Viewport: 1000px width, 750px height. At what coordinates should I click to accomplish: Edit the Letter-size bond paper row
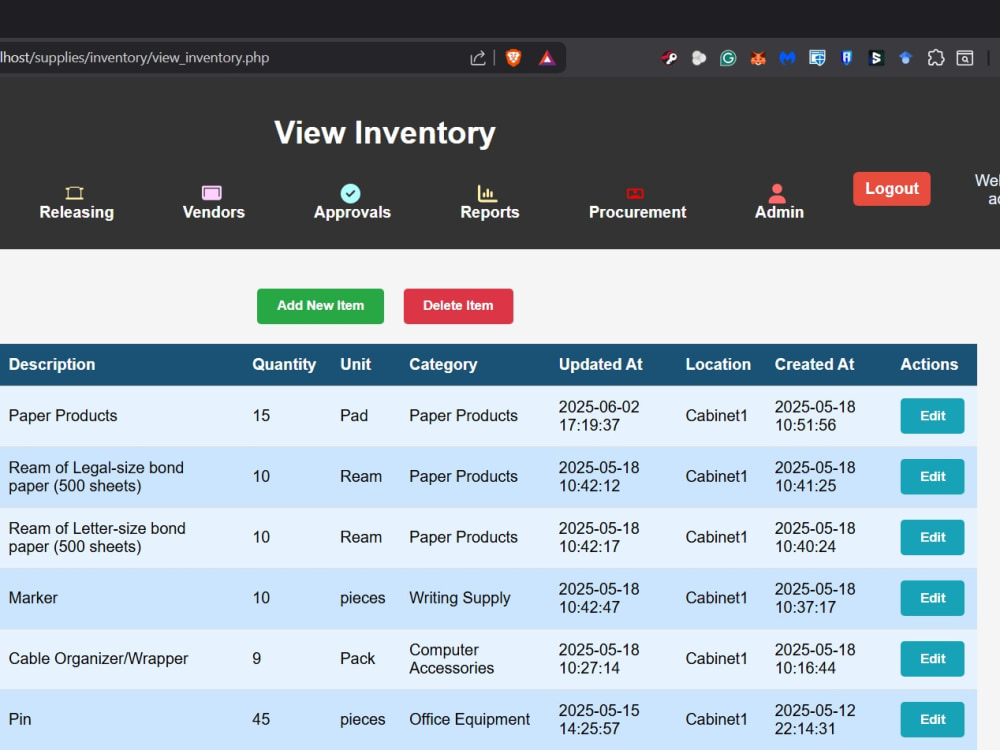click(x=932, y=537)
